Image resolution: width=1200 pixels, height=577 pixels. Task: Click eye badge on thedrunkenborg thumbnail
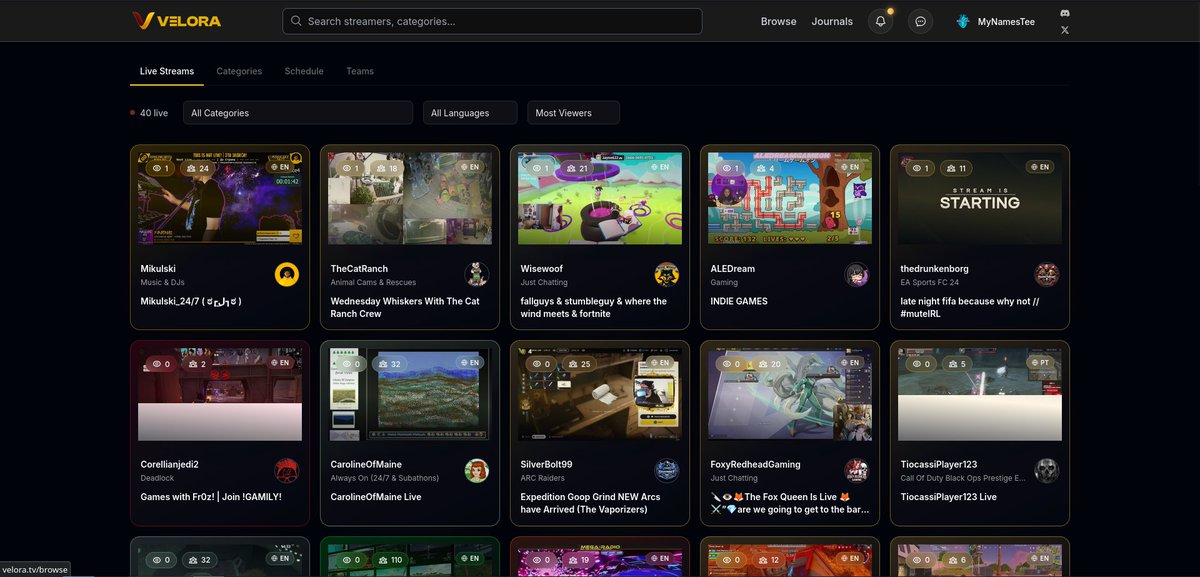click(x=921, y=168)
